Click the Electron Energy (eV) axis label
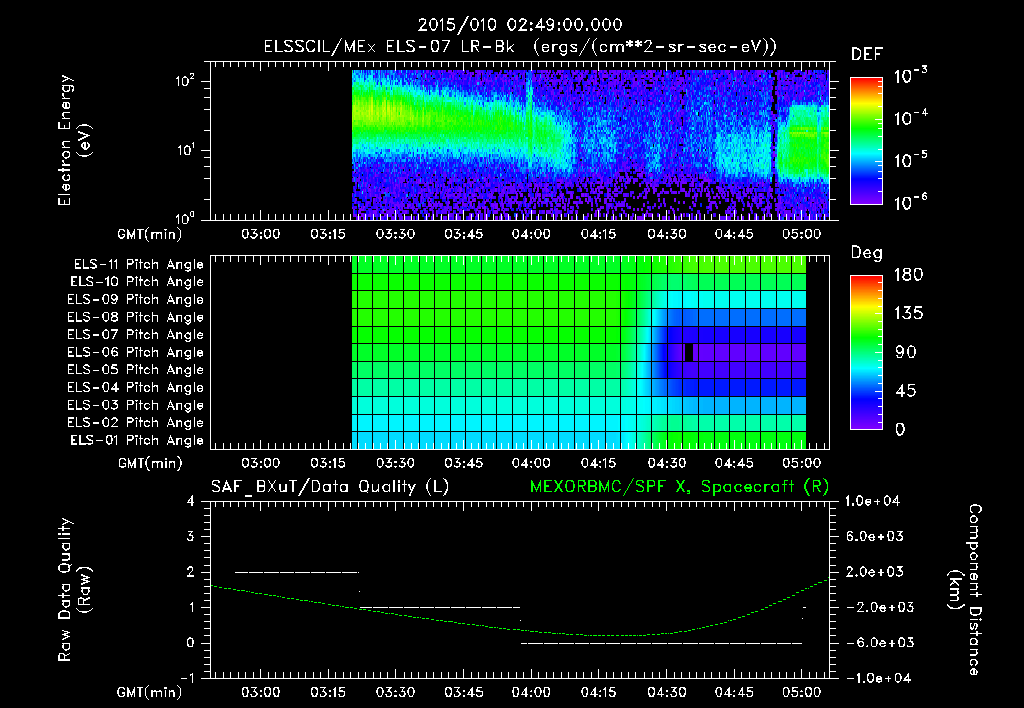This screenshot has width=1024, height=708. [x=74, y=140]
